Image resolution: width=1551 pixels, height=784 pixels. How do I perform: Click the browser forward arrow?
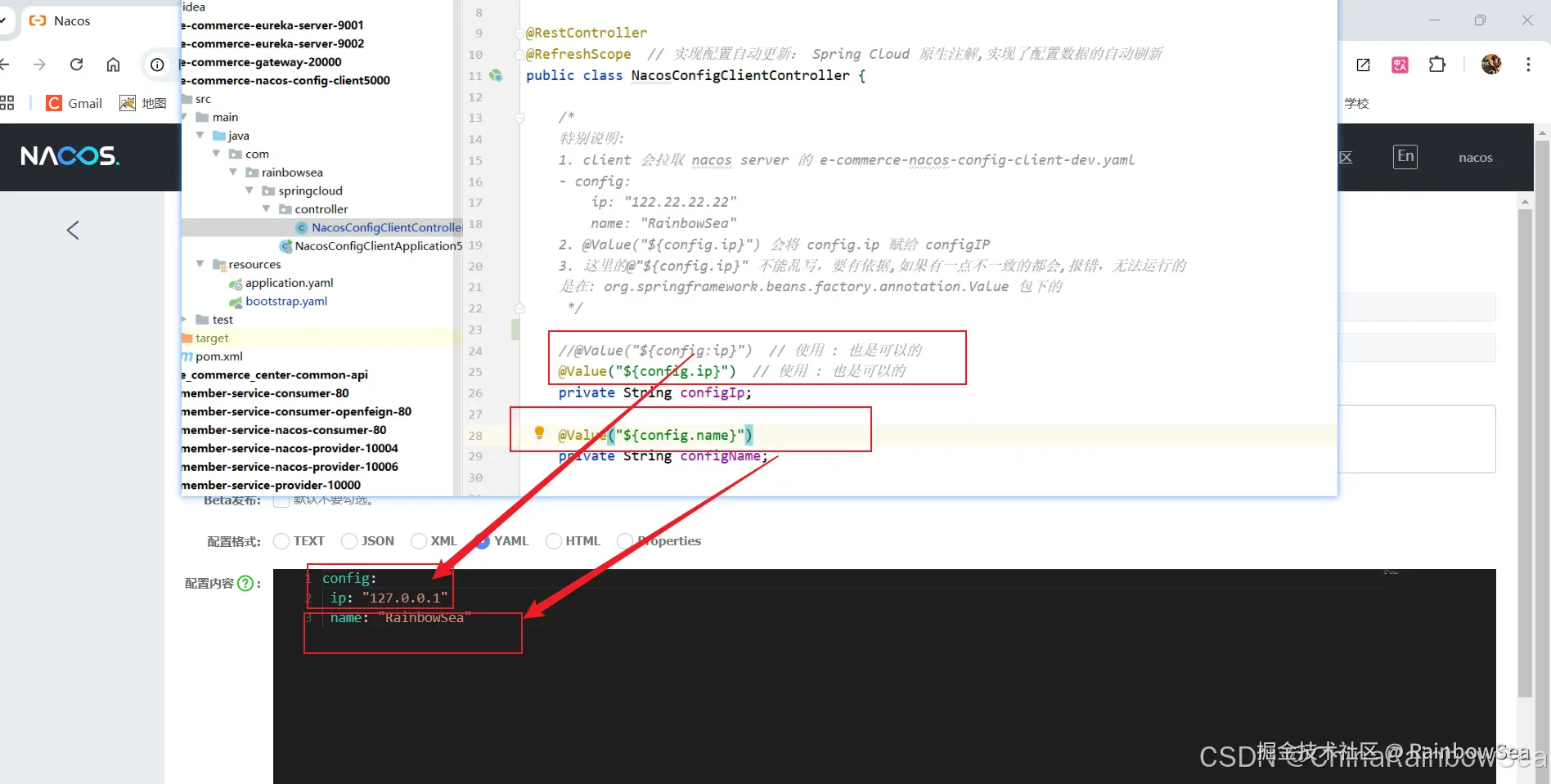point(39,65)
